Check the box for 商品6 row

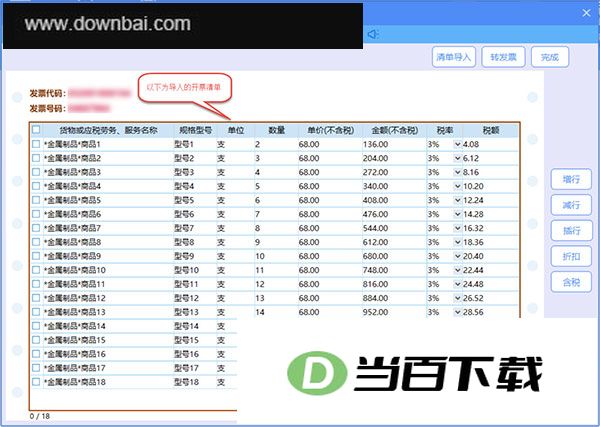click(36, 214)
